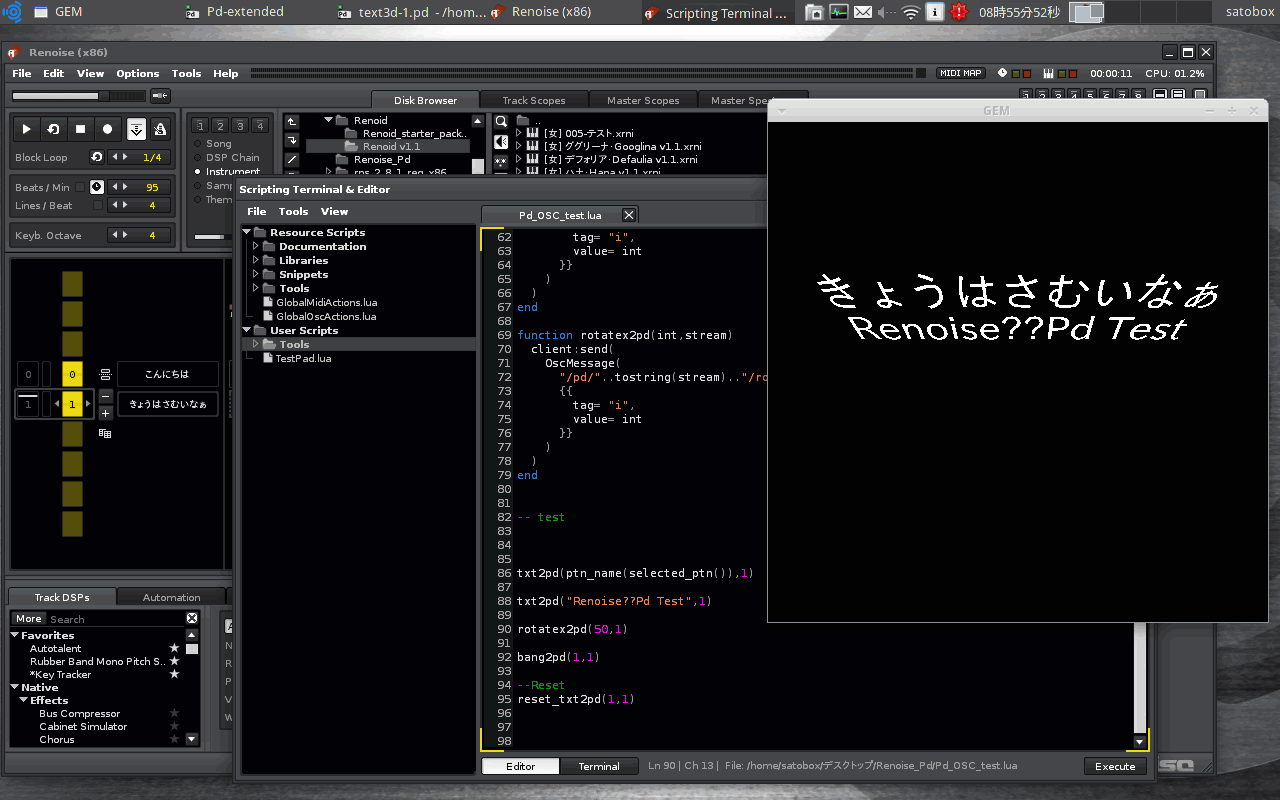Toggle the metronome icon in the transport
1280x800 pixels.
pos(160,129)
